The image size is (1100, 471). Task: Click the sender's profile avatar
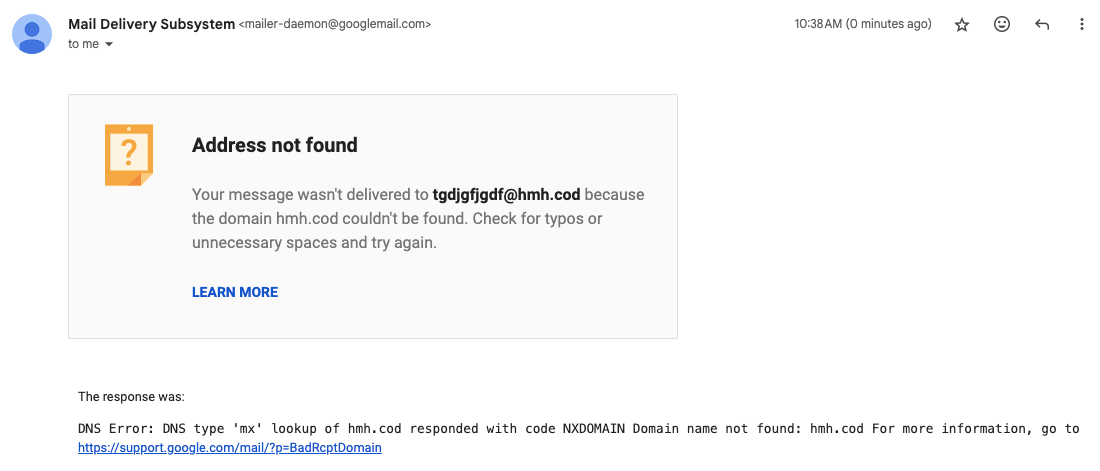32,34
